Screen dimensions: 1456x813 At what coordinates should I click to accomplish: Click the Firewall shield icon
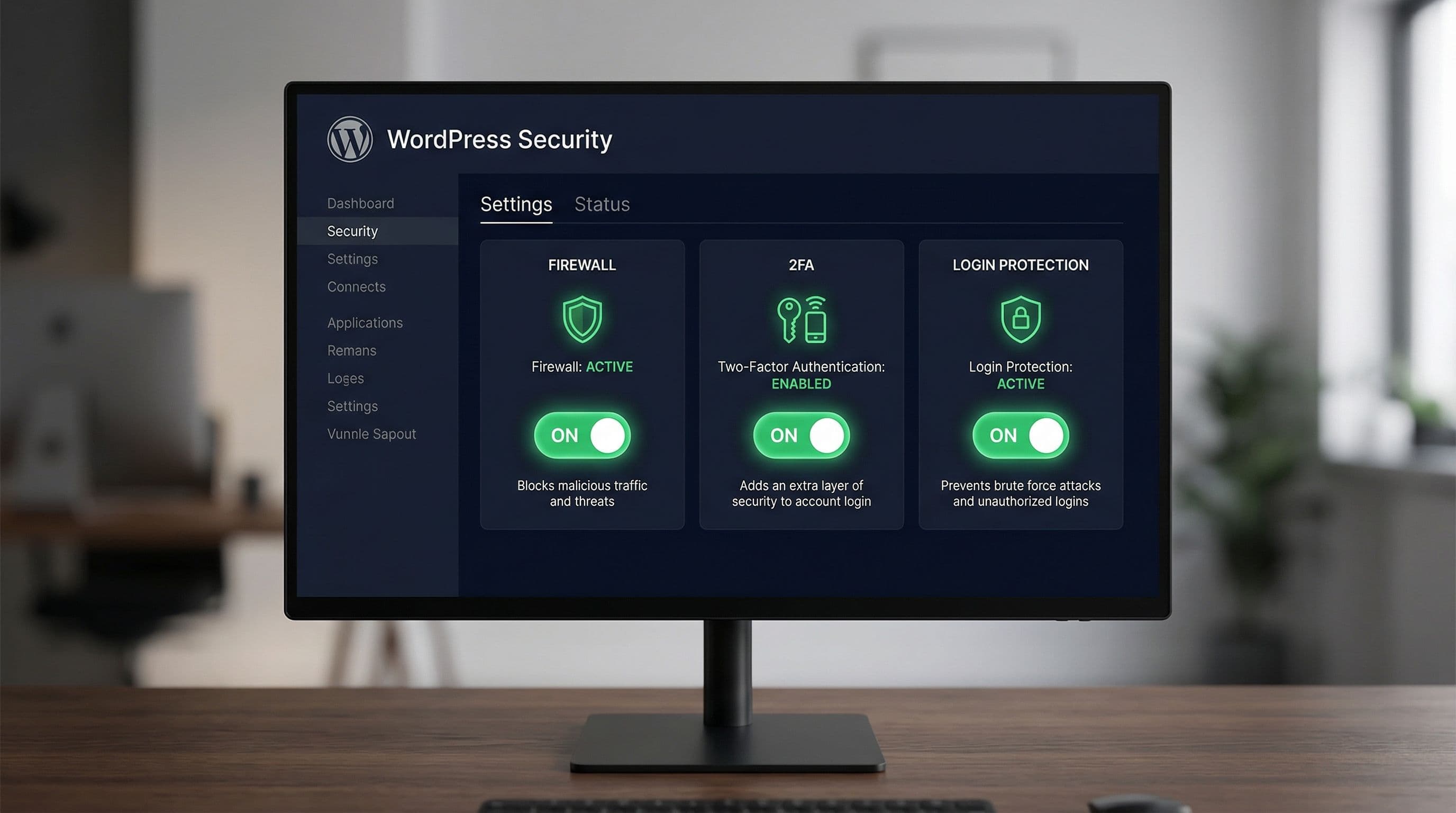(x=582, y=319)
